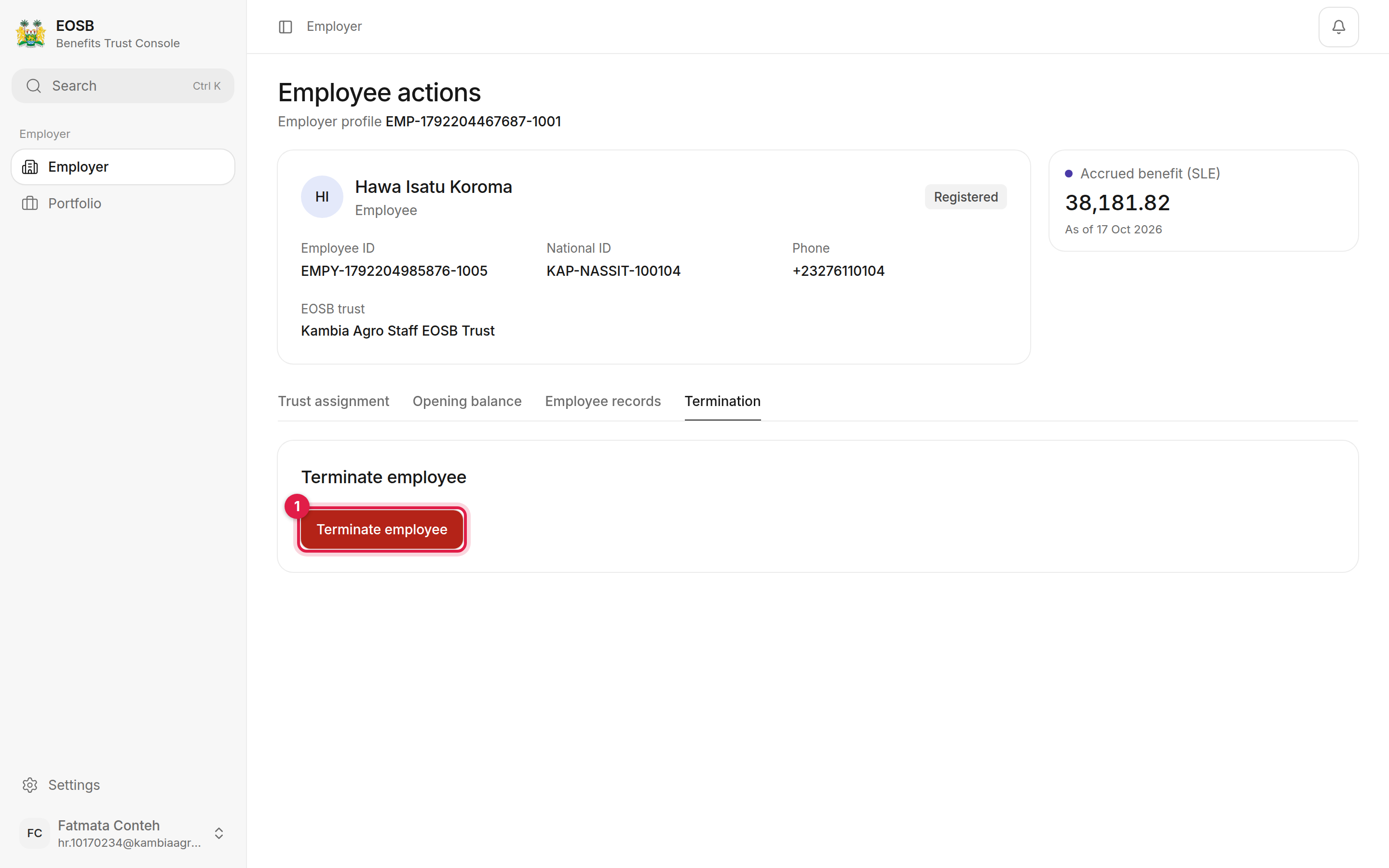Click the Settings gear icon
This screenshot has height=868, width=1389.
coord(30,785)
